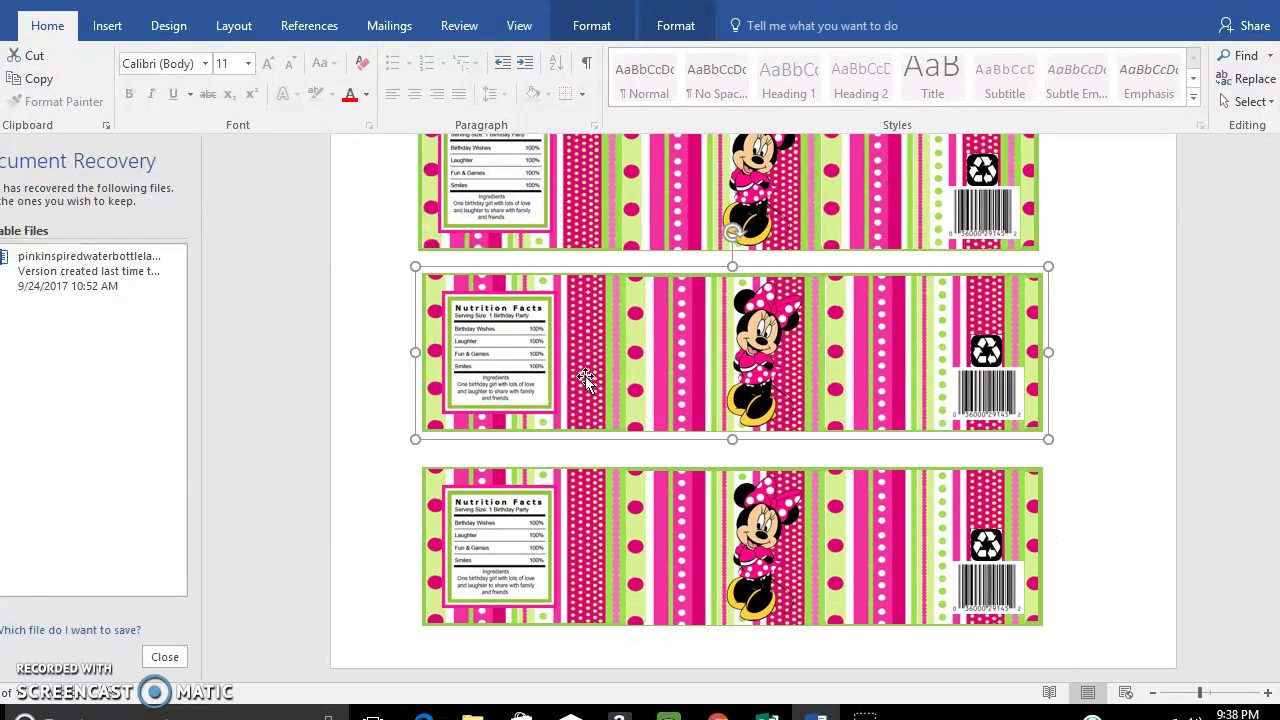
Task: Open the Calibri (Body) font dropdown
Action: [x=205, y=64]
